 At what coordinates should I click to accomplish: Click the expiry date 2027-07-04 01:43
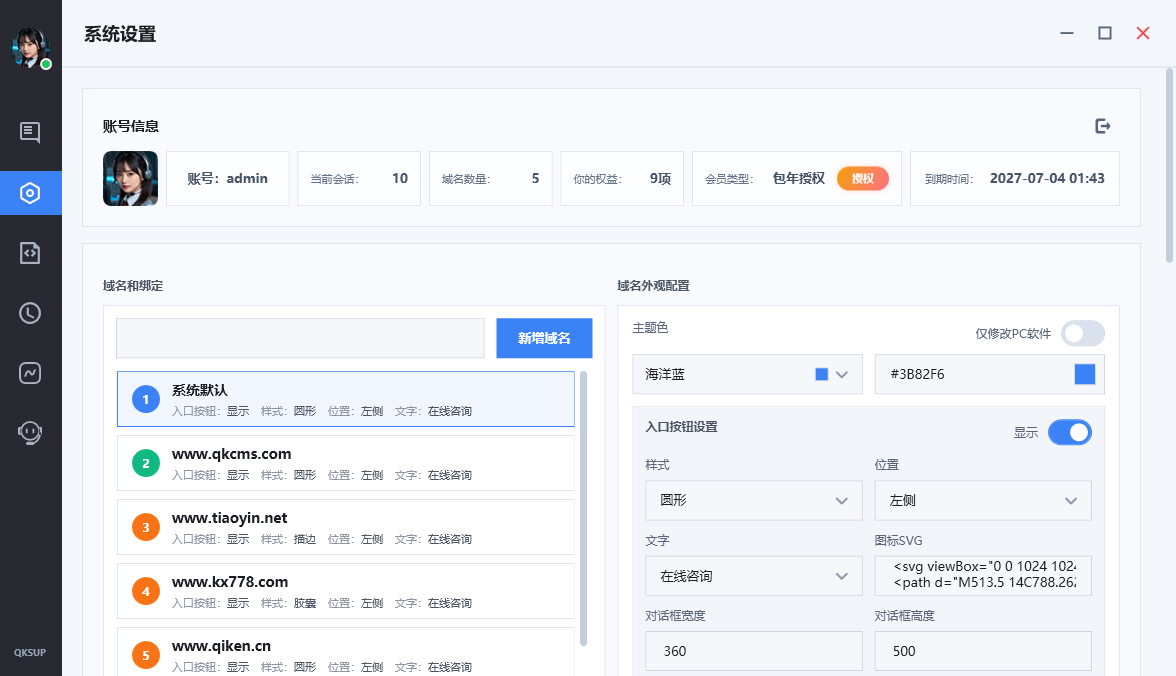1047,179
